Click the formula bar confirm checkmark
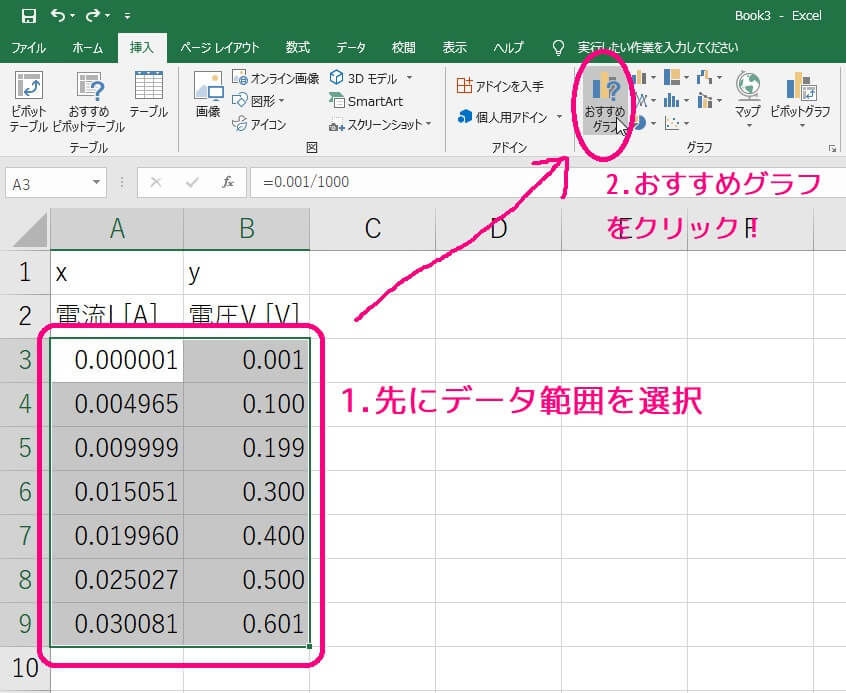Image resolution: width=846 pixels, height=693 pixels. pos(192,182)
